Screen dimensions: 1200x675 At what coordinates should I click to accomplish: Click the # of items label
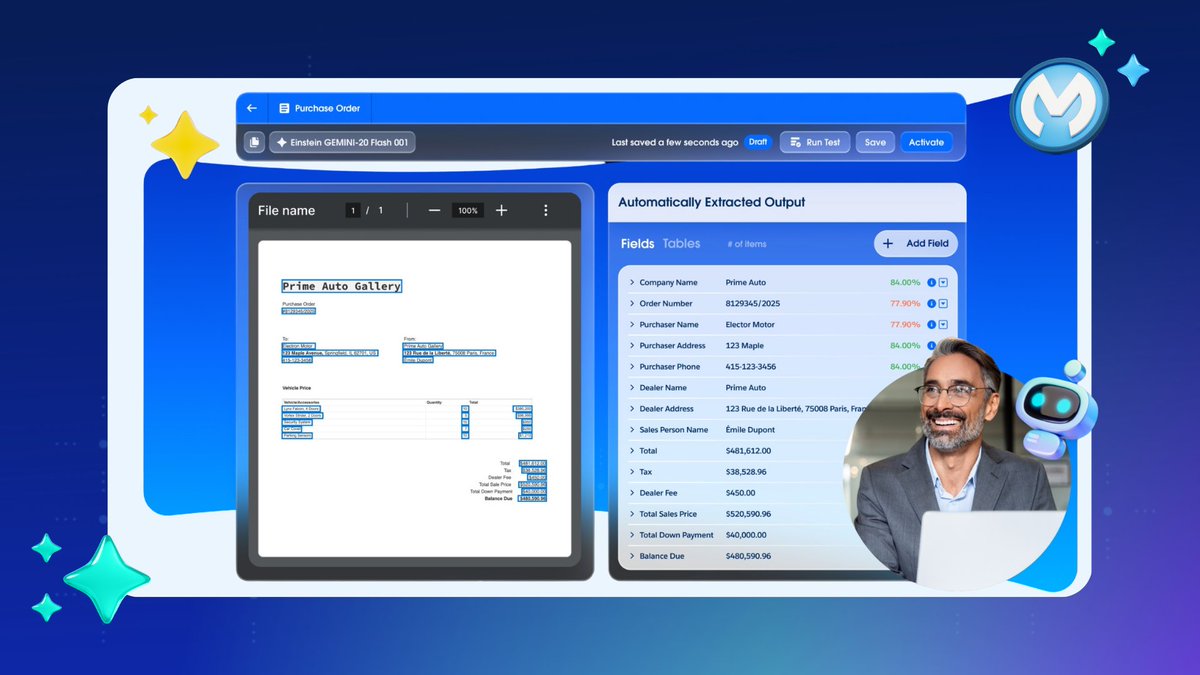tap(747, 244)
